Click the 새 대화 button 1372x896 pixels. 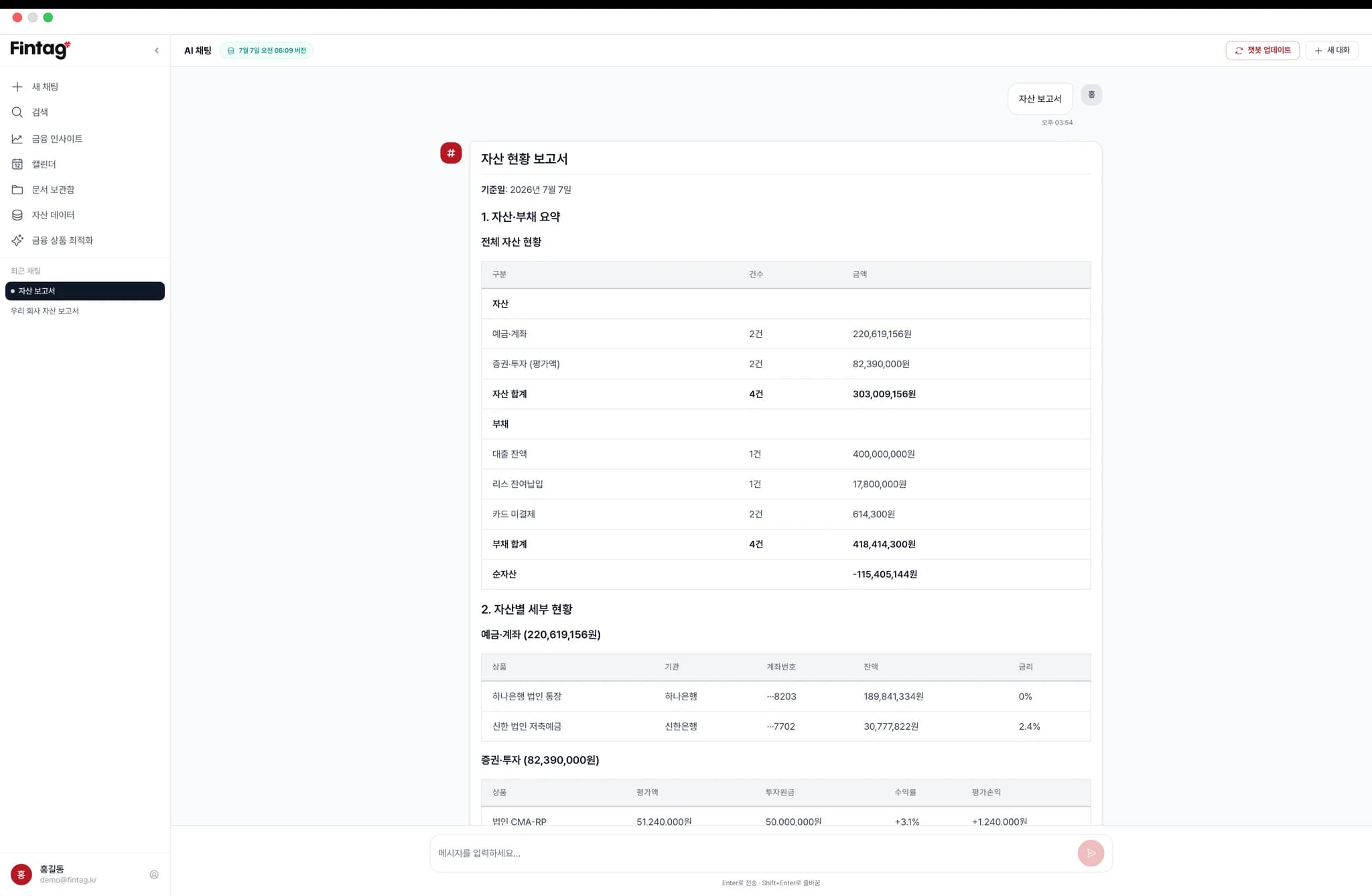[x=1332, y=50]
